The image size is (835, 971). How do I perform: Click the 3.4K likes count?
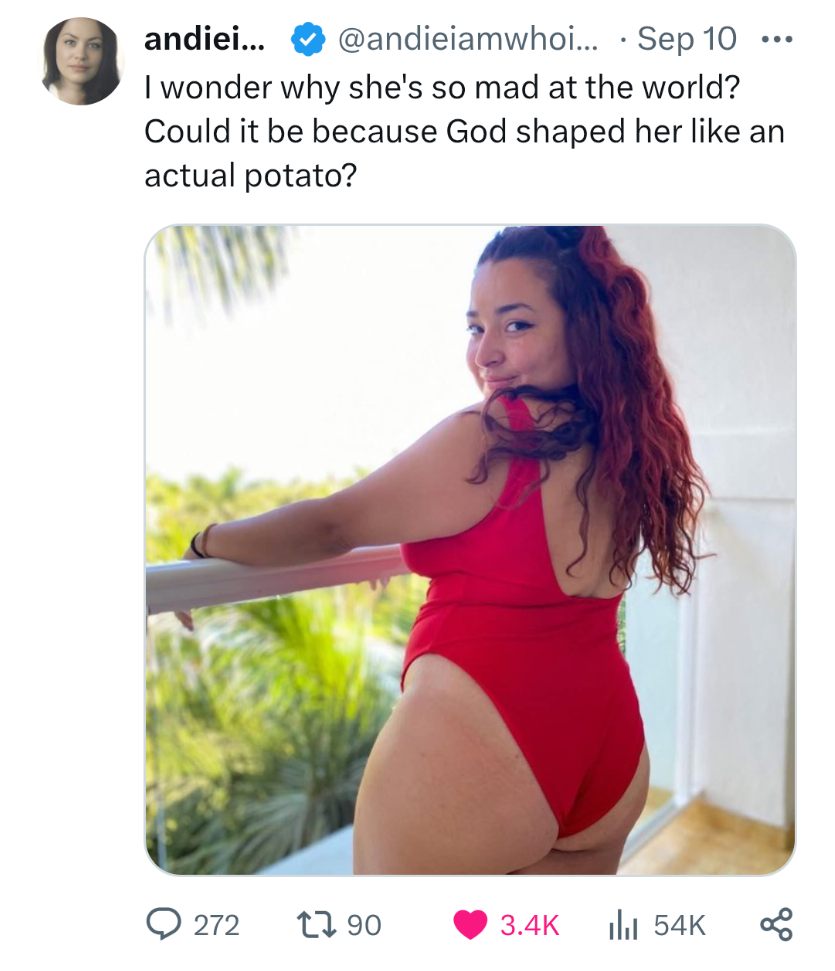pyautogui.click(x=530, y=926)
